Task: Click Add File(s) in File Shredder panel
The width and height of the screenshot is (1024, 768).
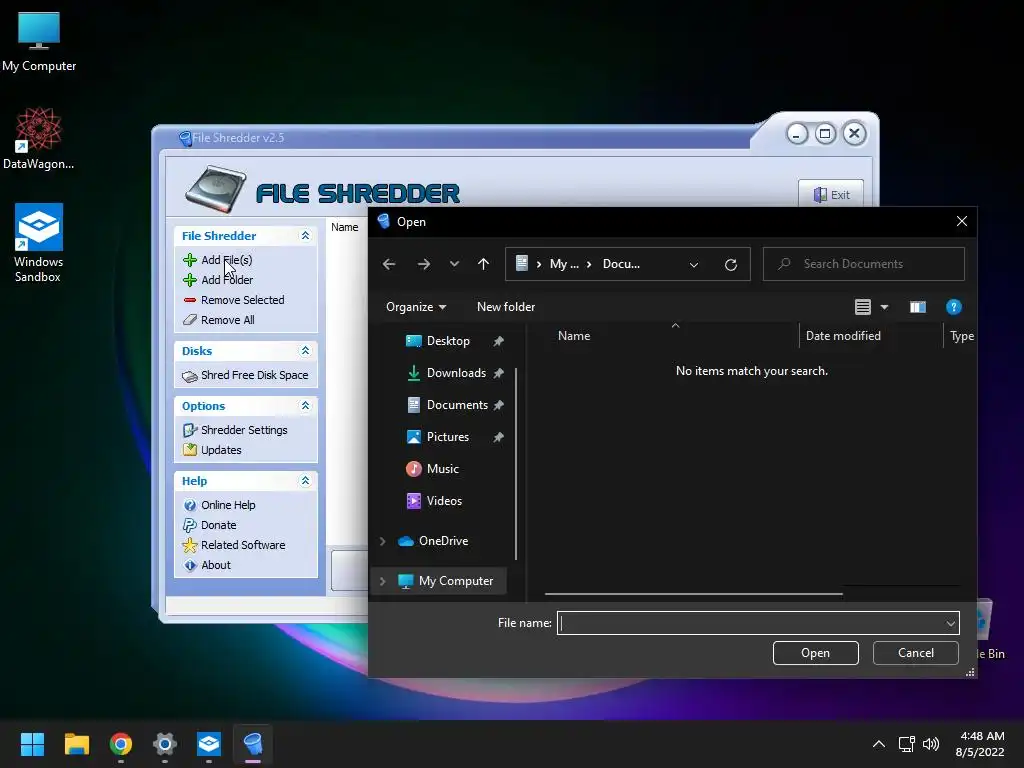Action: point(226,260)
